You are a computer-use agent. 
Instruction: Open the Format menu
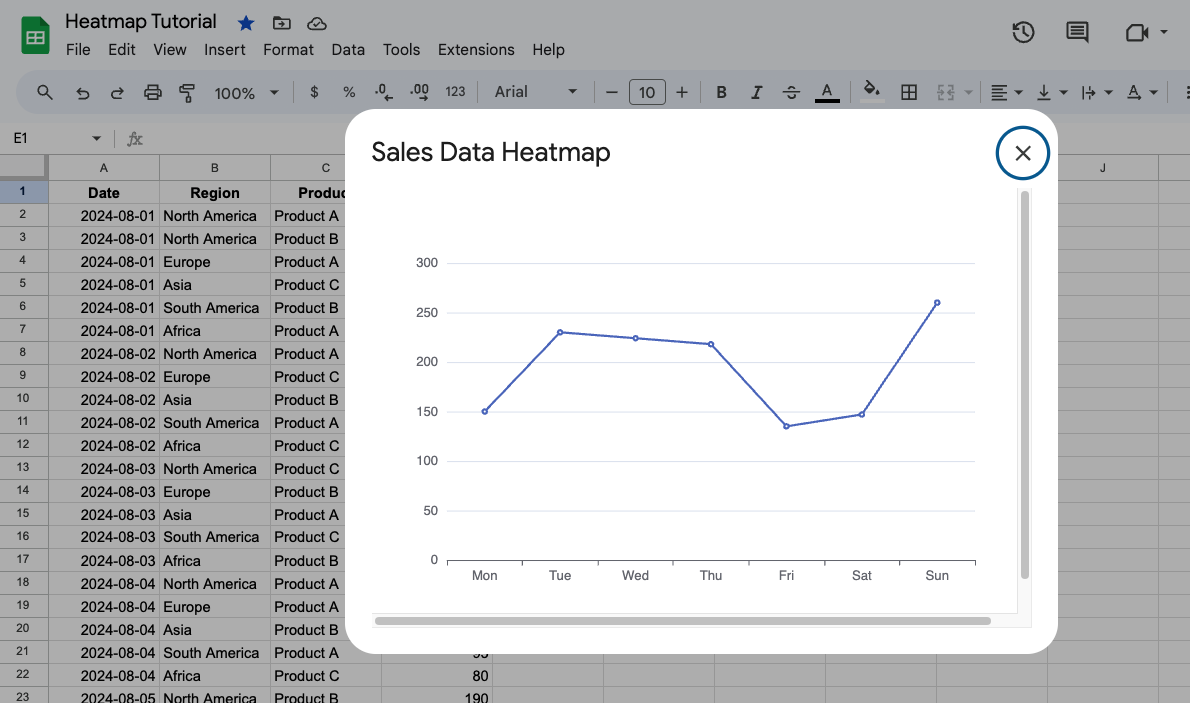click(x=288, y=49)
